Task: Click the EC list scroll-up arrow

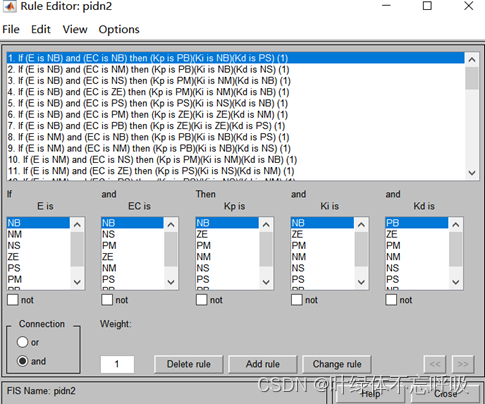Action: click(x=171, y=225)
